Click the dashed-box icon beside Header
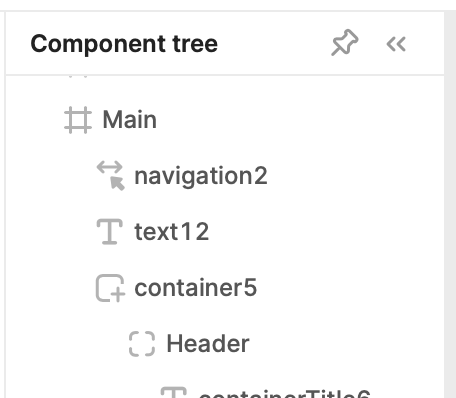The image size is (456, 398). (x=142, y=344)
